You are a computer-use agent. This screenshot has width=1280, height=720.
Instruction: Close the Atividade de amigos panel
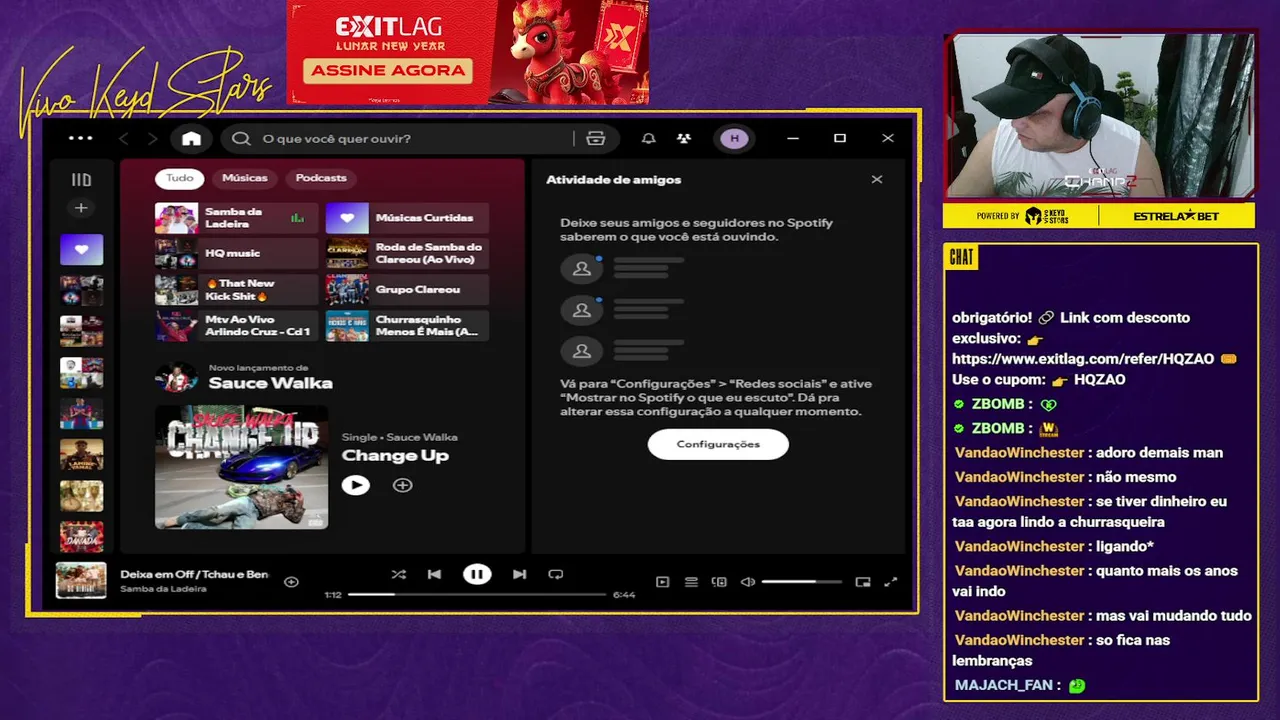pos(877,180)
